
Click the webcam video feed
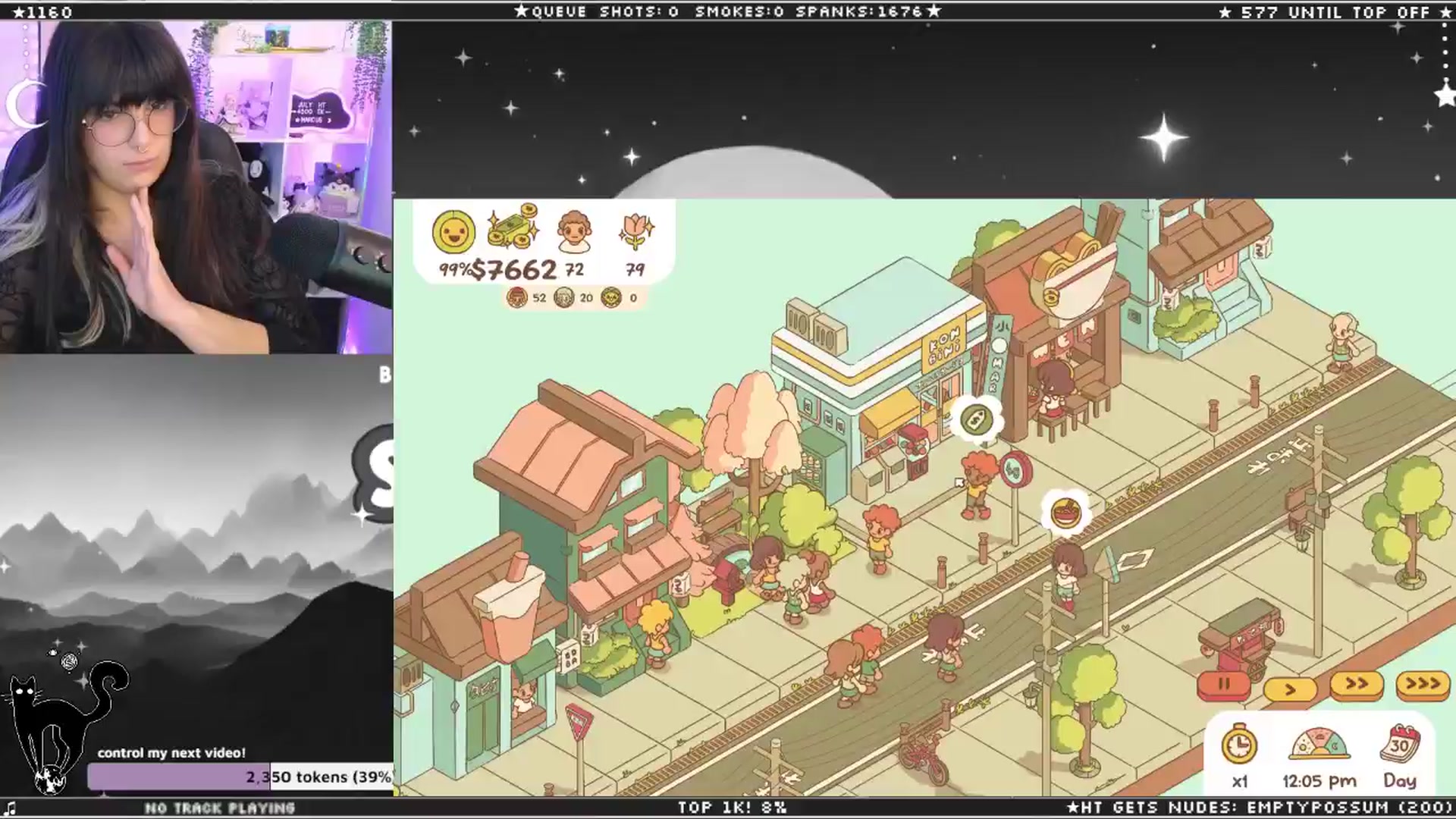point(196,187)
